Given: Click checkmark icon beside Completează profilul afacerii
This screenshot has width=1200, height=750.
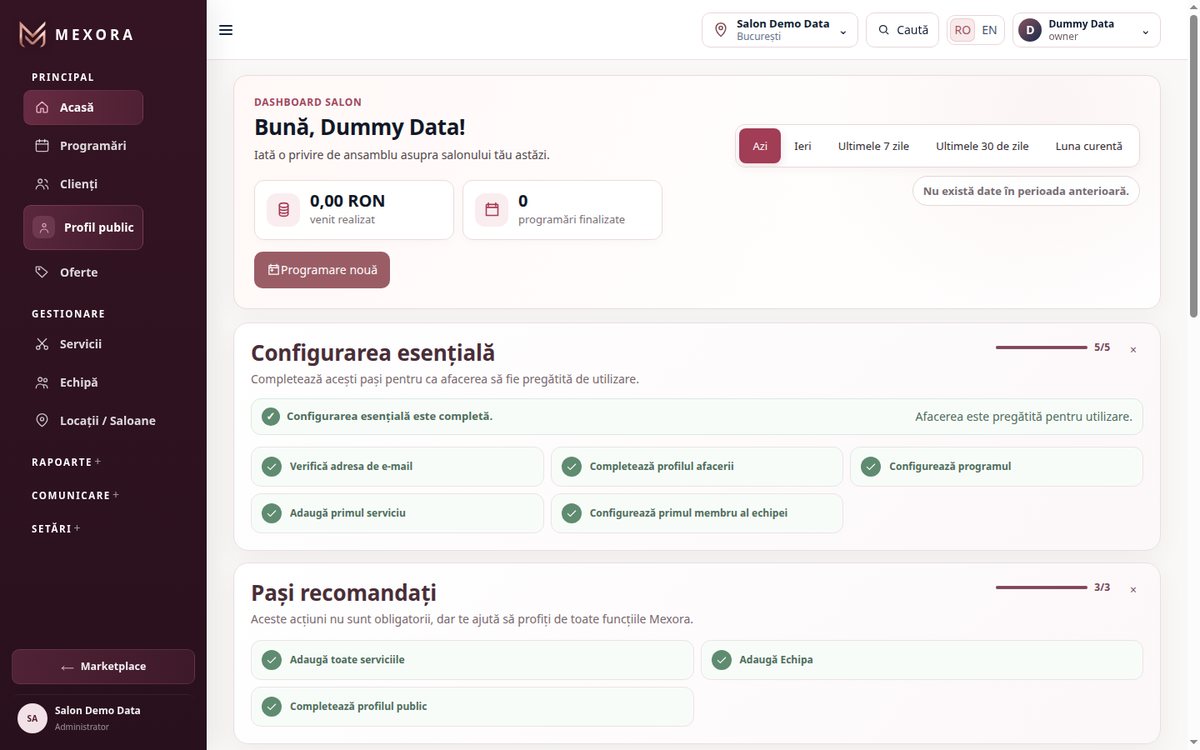Looking at the screenshot, I should coord(571,467).
